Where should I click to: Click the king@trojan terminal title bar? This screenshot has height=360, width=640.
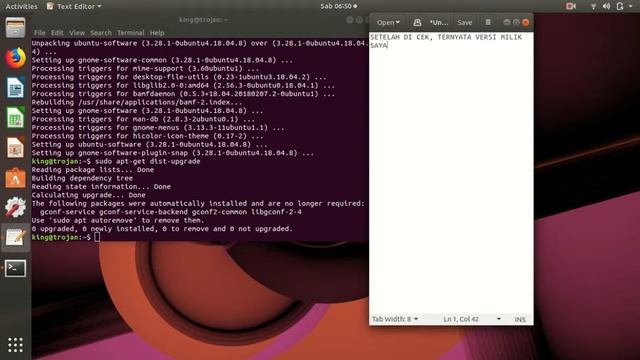click(203, 20)
